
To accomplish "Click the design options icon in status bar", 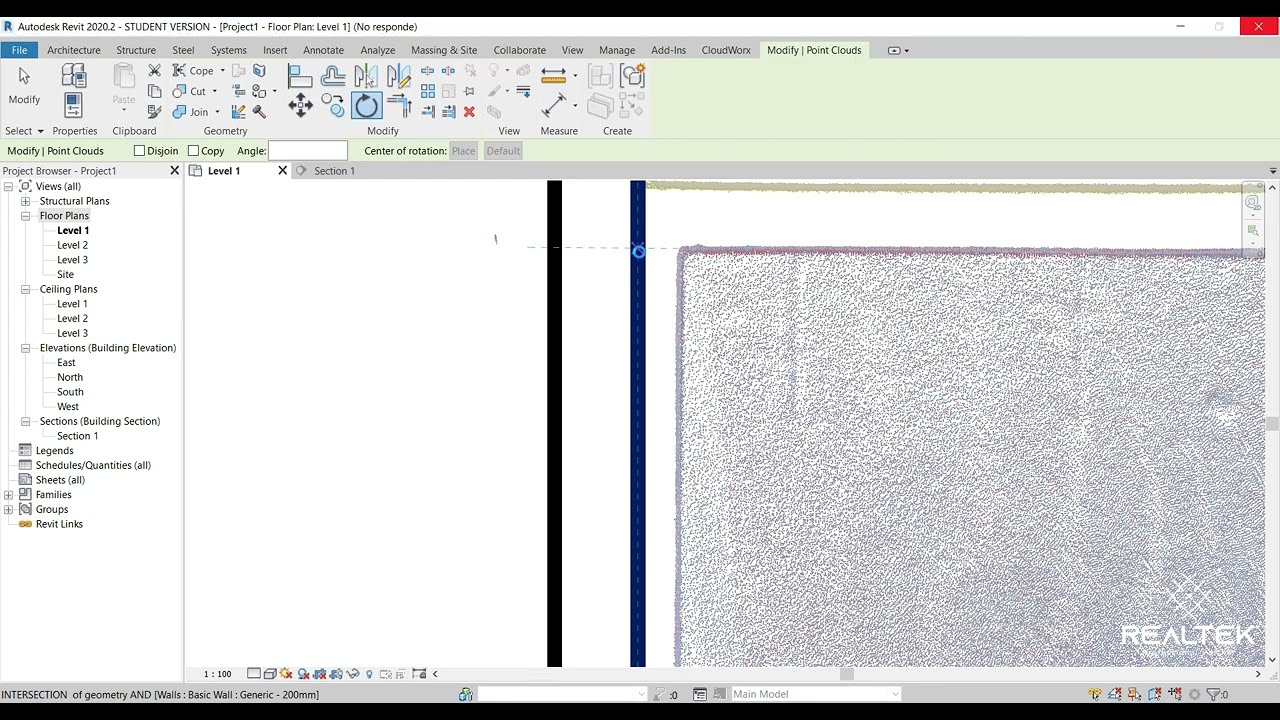I will coord(700,694).
